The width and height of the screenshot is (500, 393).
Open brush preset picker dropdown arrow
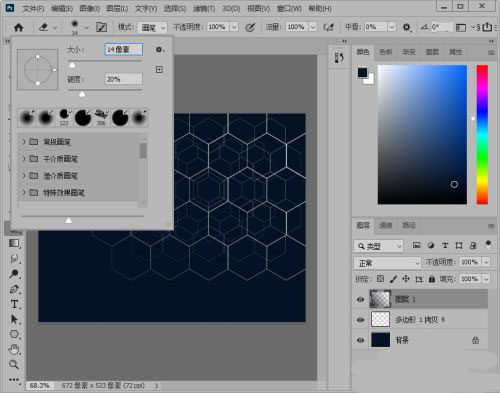(x=87, y=27)
